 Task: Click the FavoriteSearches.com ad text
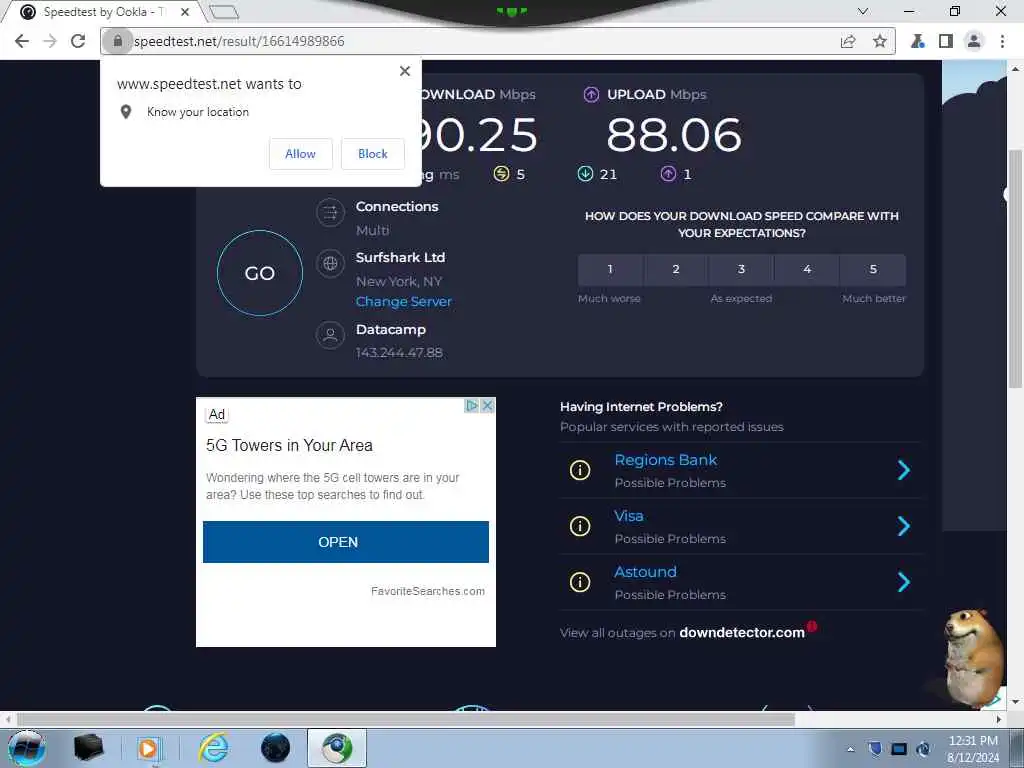pyautogui.click(x=428, y=591)
